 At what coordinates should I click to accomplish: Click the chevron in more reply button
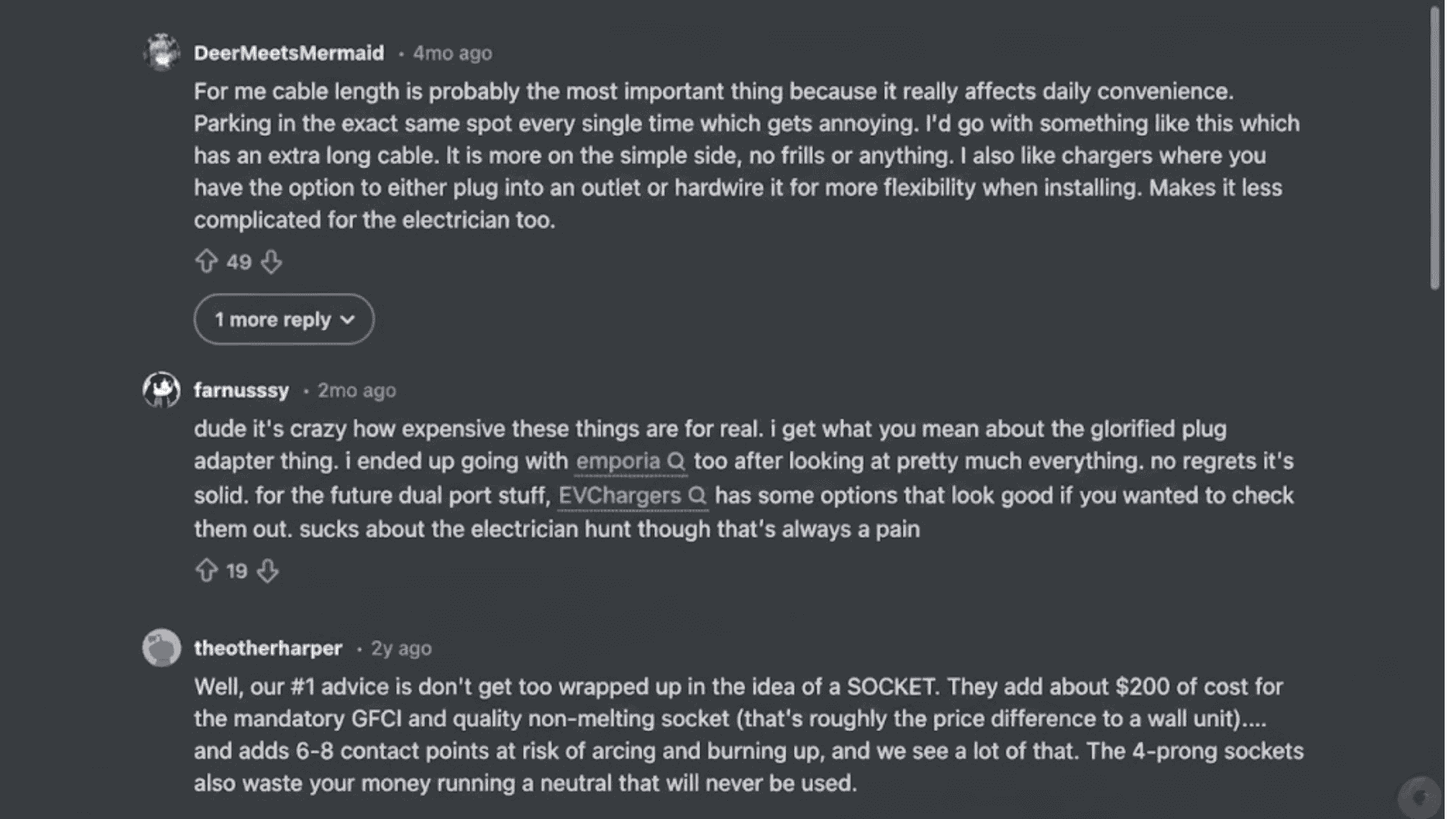(x=348, y=320)
